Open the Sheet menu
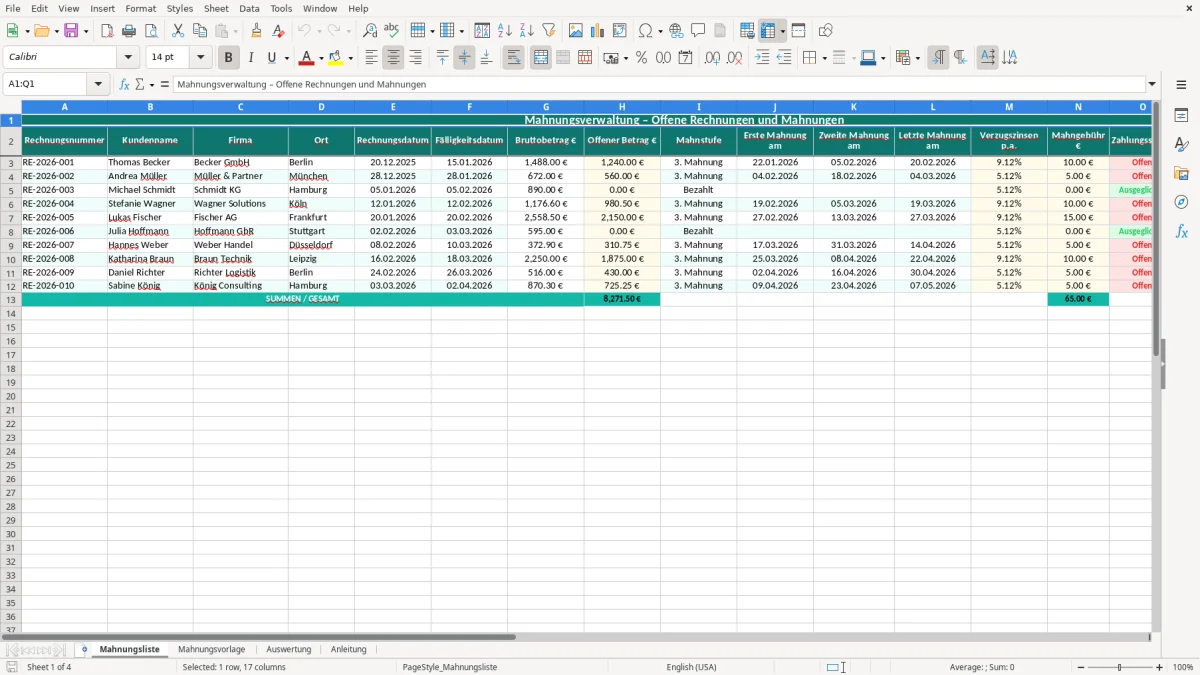The image size is (1200, 675). tap(216, 8)
